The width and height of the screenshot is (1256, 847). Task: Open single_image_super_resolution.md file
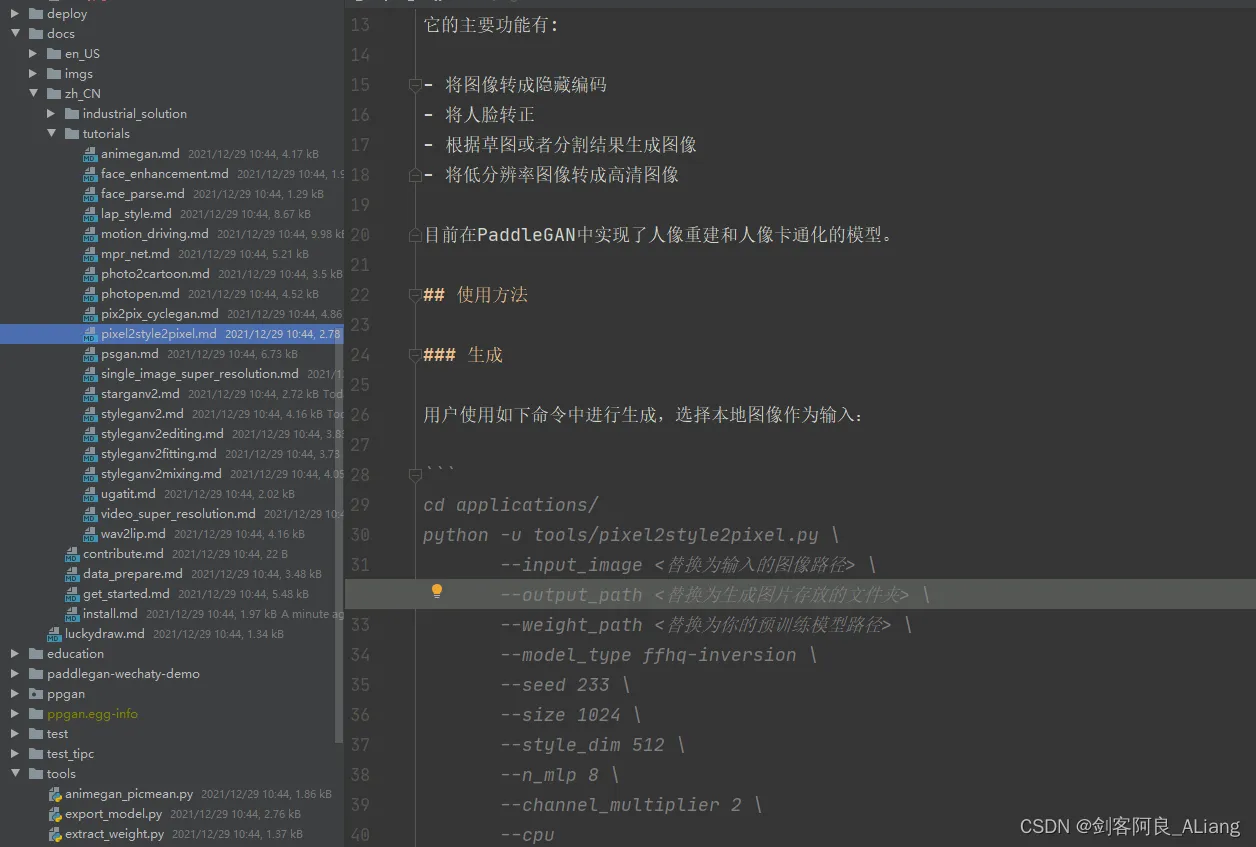200,374
